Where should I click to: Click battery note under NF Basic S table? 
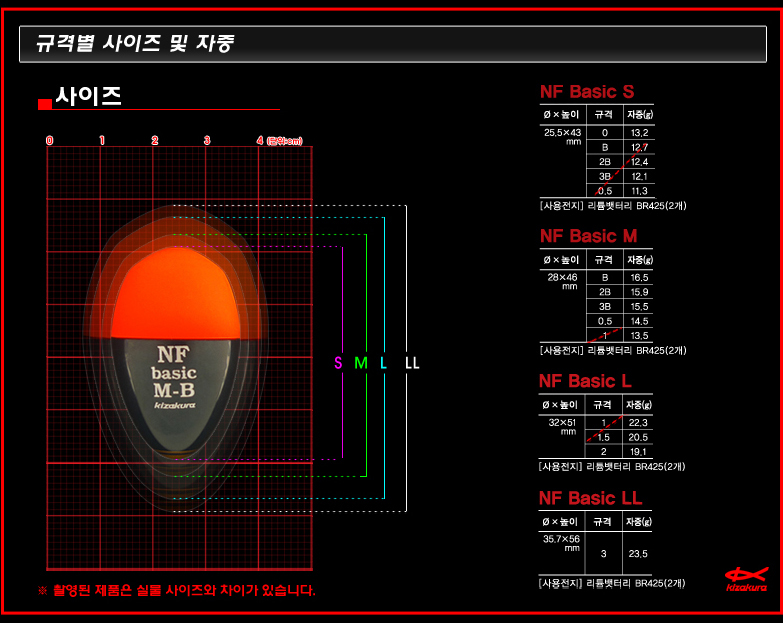coord(613,206)
